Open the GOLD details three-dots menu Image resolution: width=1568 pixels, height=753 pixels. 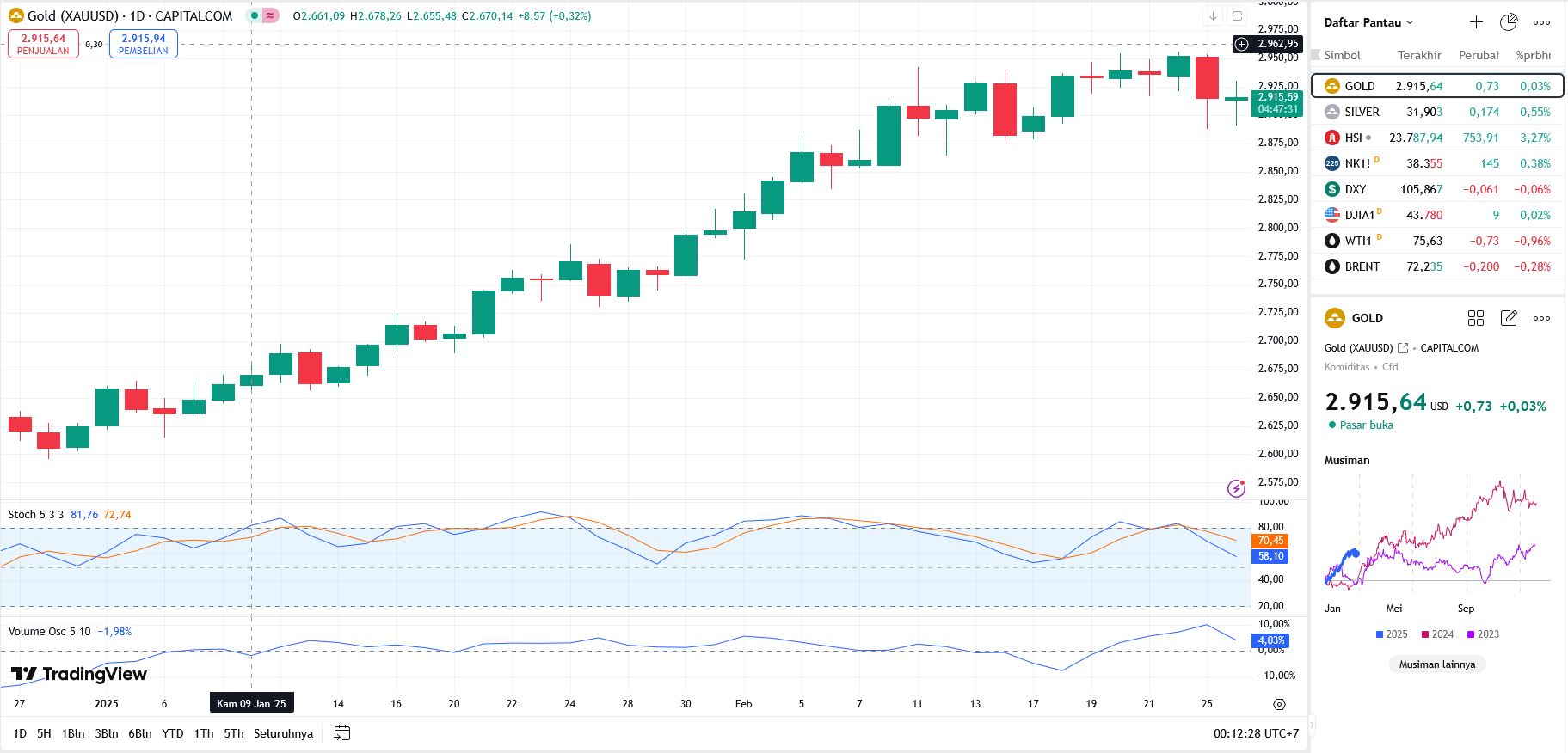1541,318
